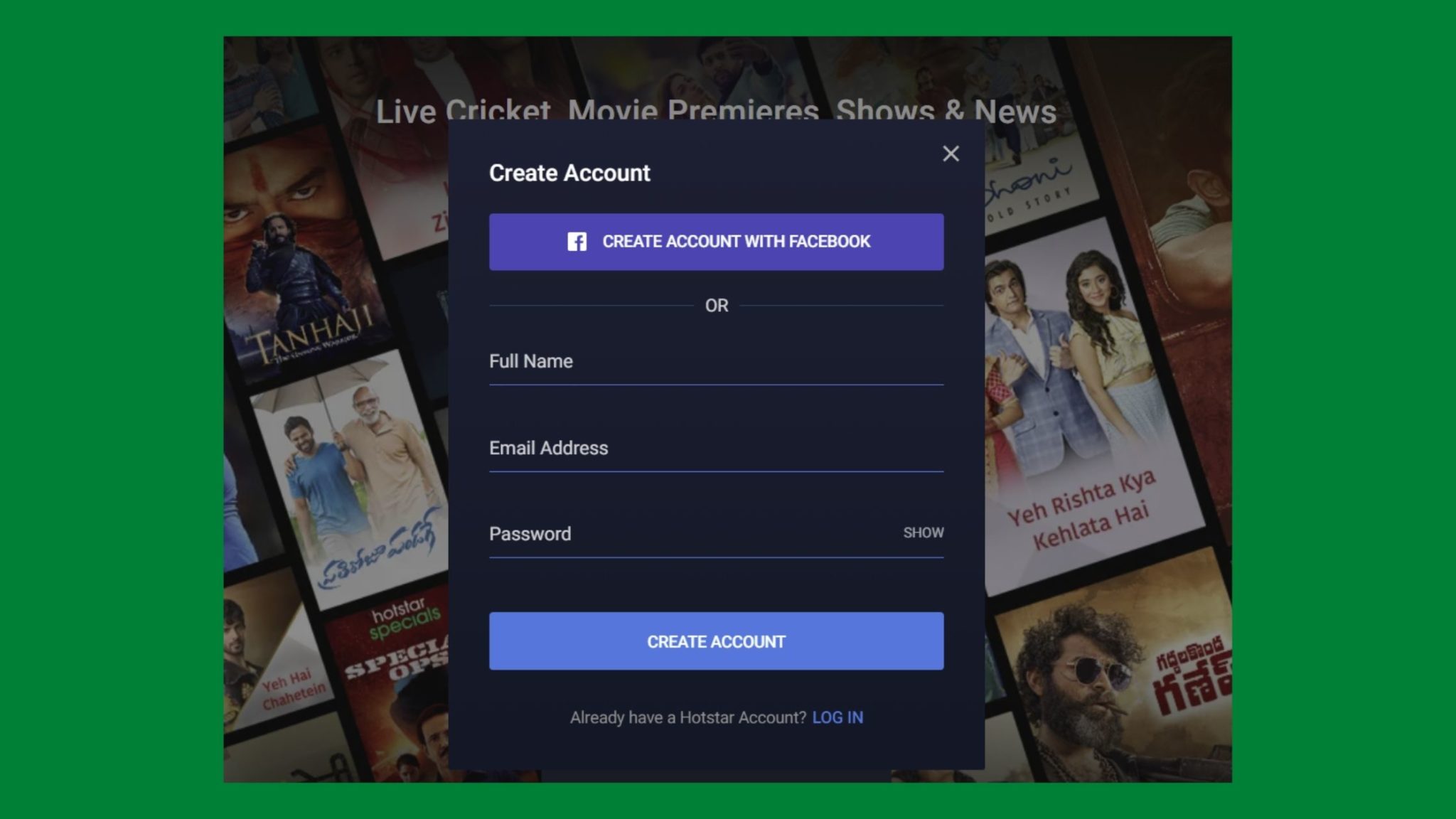Screen dimensions: 1456x819
Task: Toggle SHOW password visibility
Action: 923,532
